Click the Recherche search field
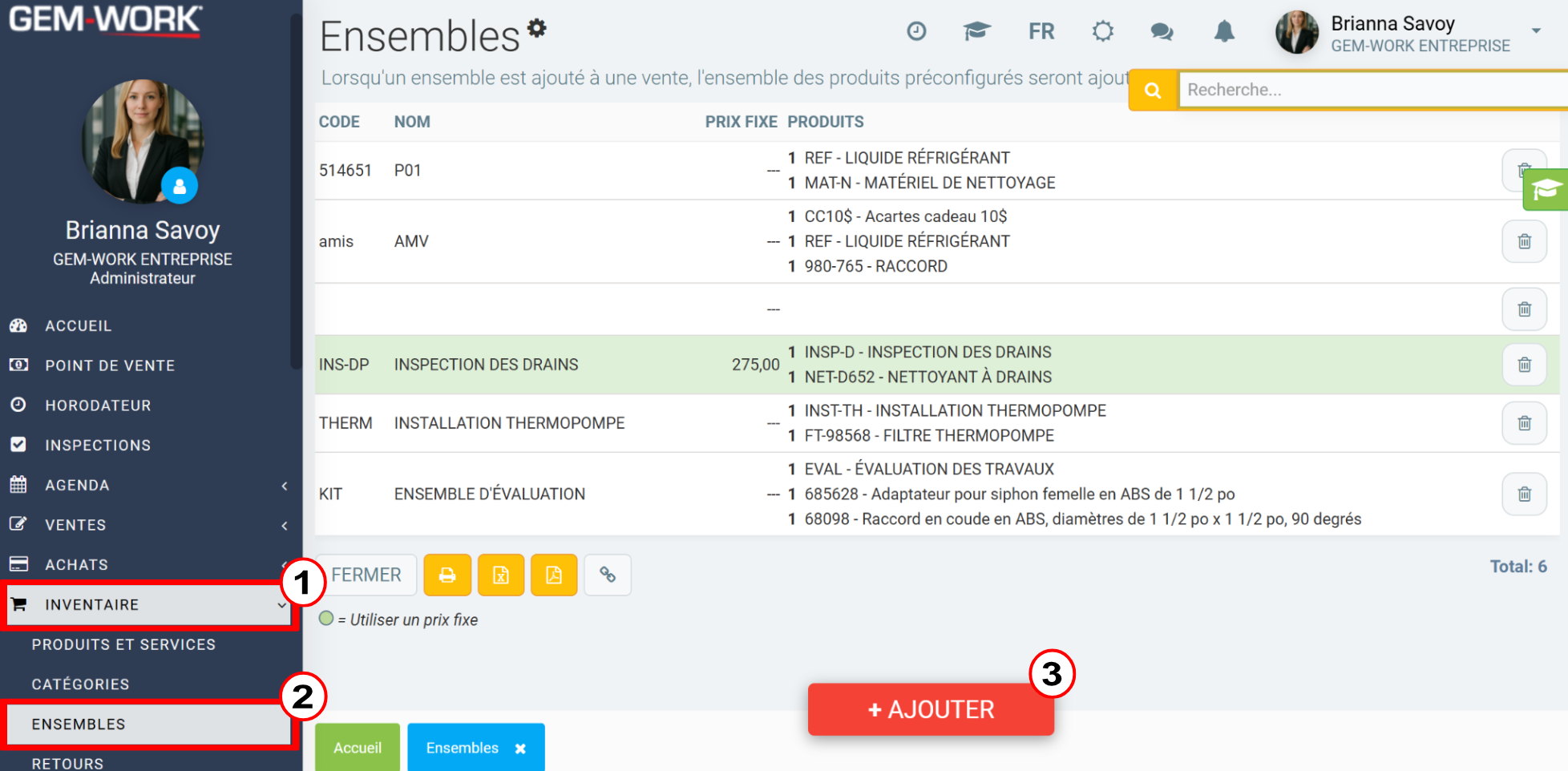The height and width of the screenshot is (771, 1568). tap(1372, 90)
